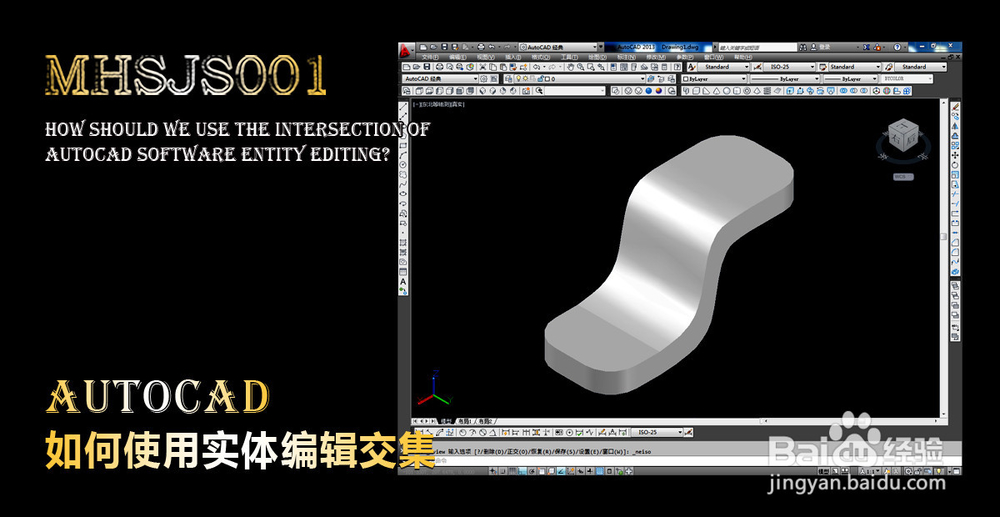Open the color control ByLayer dropdown

pyautogui.click(x=714, y=78)
